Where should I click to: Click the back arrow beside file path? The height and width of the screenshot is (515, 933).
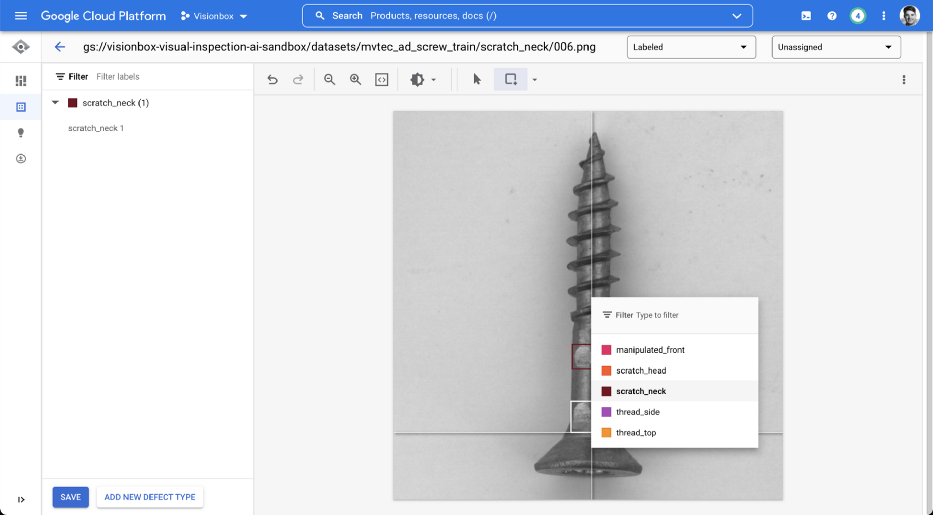point(60,47)
